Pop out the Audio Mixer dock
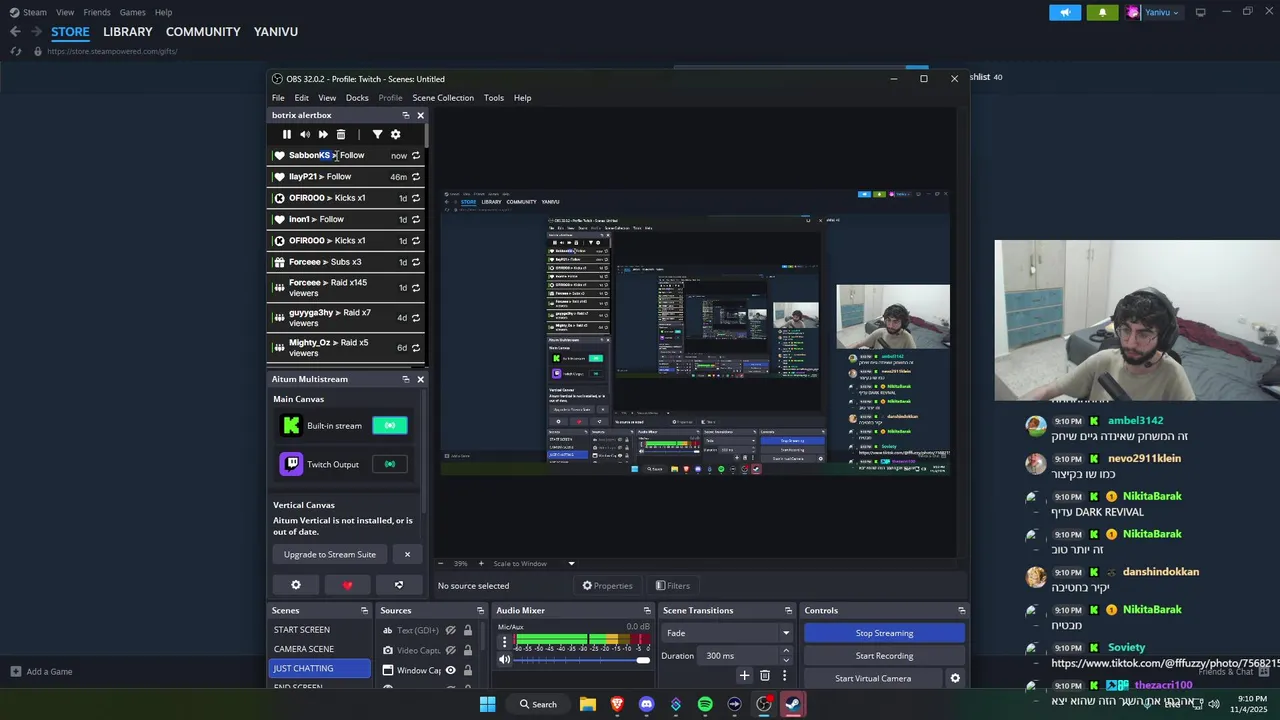Viewport: 1280px width, 720px height. pos(647,611)
